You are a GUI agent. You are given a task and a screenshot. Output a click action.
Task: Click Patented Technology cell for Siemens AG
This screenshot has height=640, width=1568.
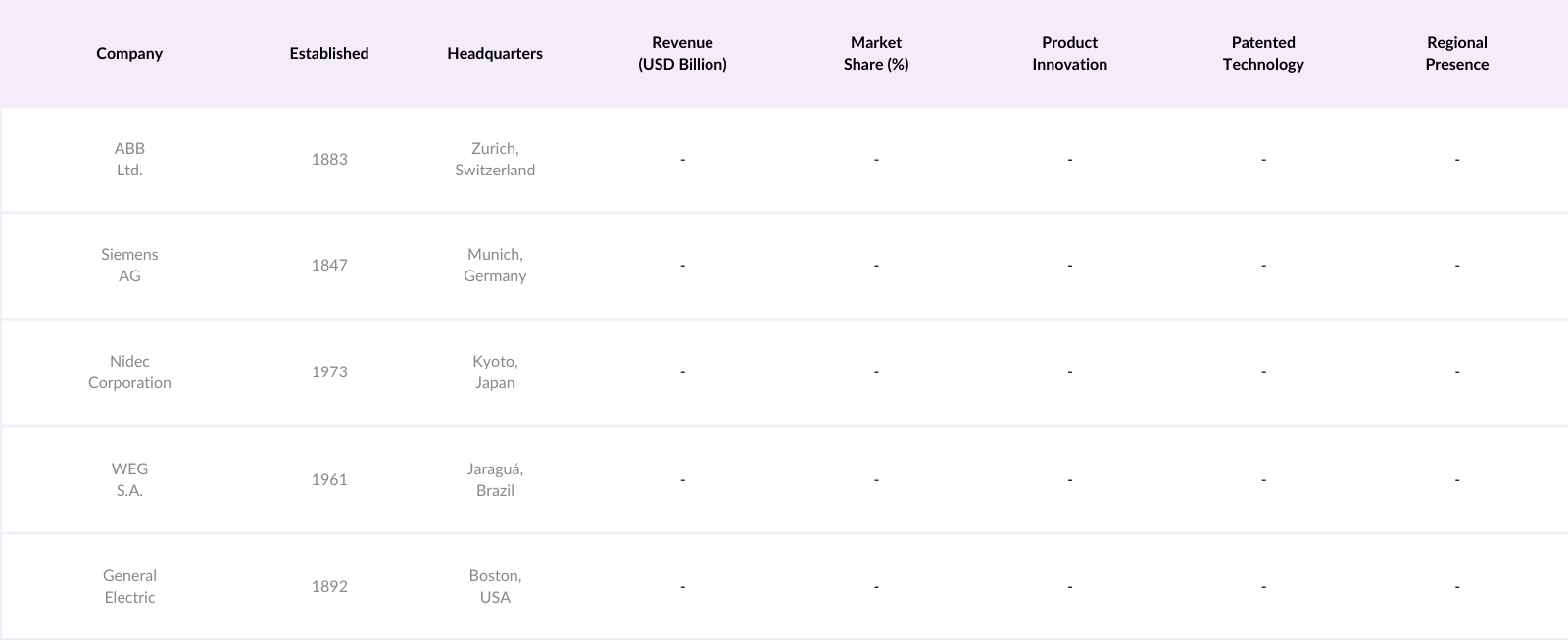pos(1263,265)
